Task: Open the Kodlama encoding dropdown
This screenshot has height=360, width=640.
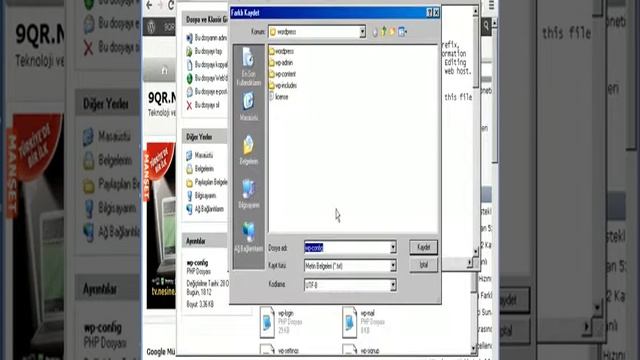Action: pyautogui.click(x=393, y=285)
